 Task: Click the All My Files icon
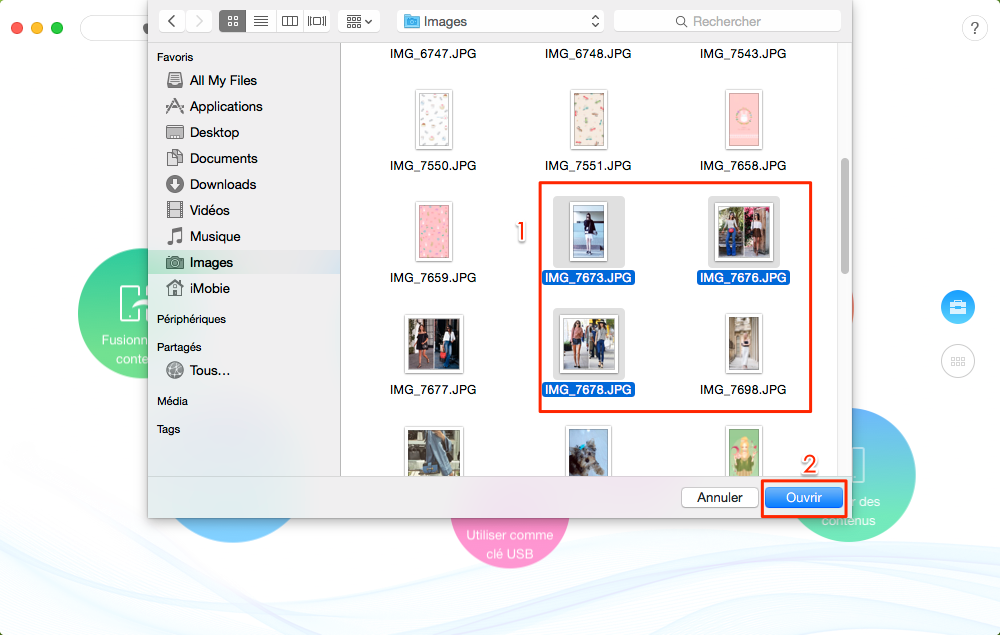click(174, 80)
